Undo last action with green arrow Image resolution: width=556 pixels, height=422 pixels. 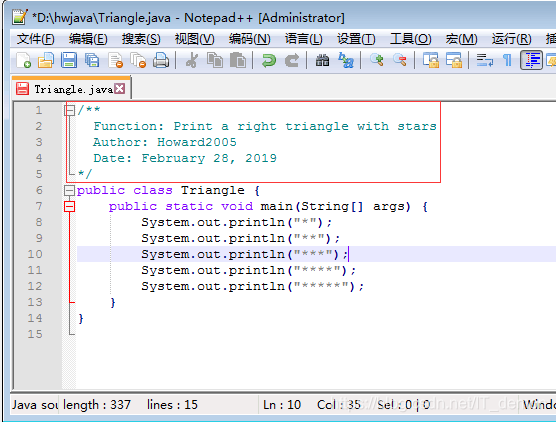click(269, 60)
